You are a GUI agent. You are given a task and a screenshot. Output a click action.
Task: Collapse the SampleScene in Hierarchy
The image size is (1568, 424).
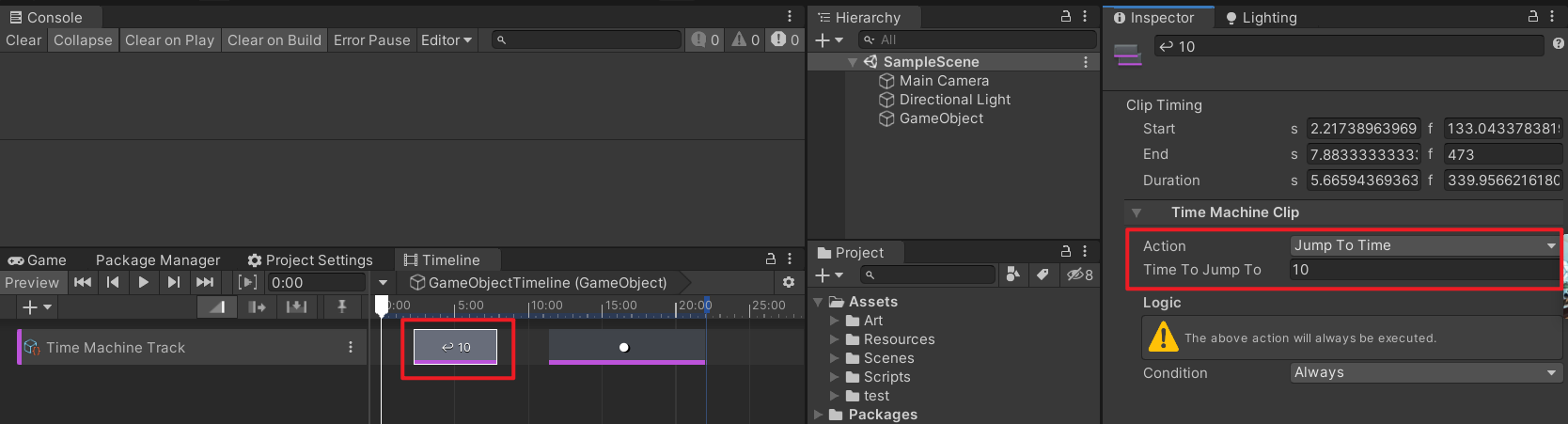coord(853,62)
